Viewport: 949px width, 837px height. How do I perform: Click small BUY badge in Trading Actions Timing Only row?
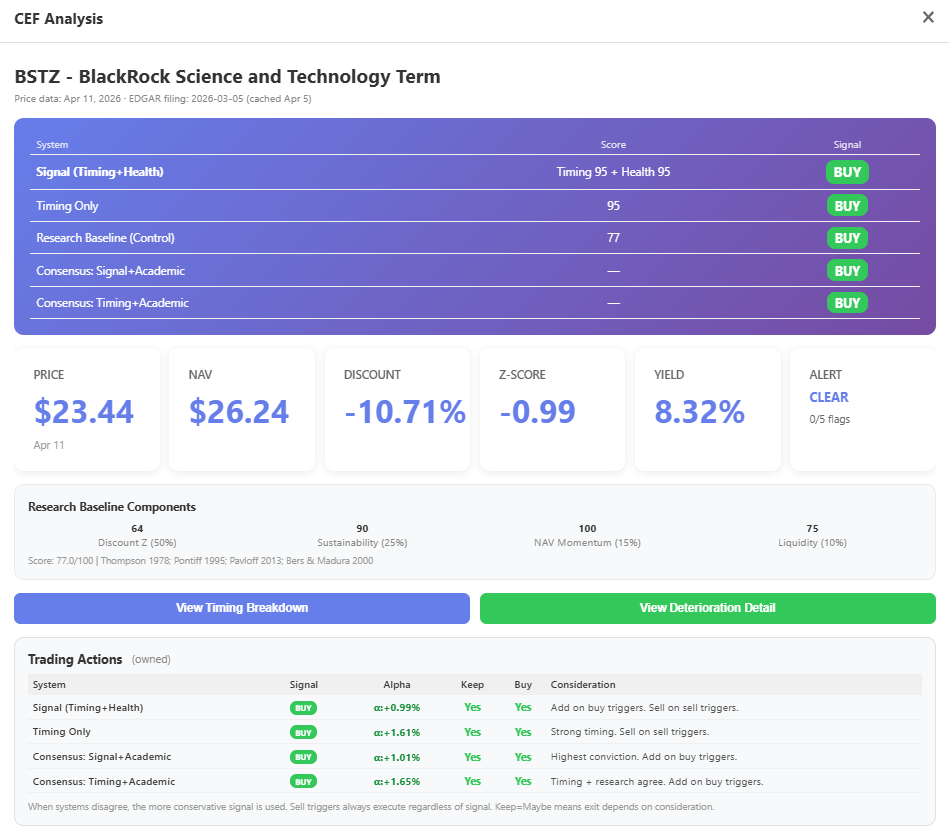[x=303, y=732]
